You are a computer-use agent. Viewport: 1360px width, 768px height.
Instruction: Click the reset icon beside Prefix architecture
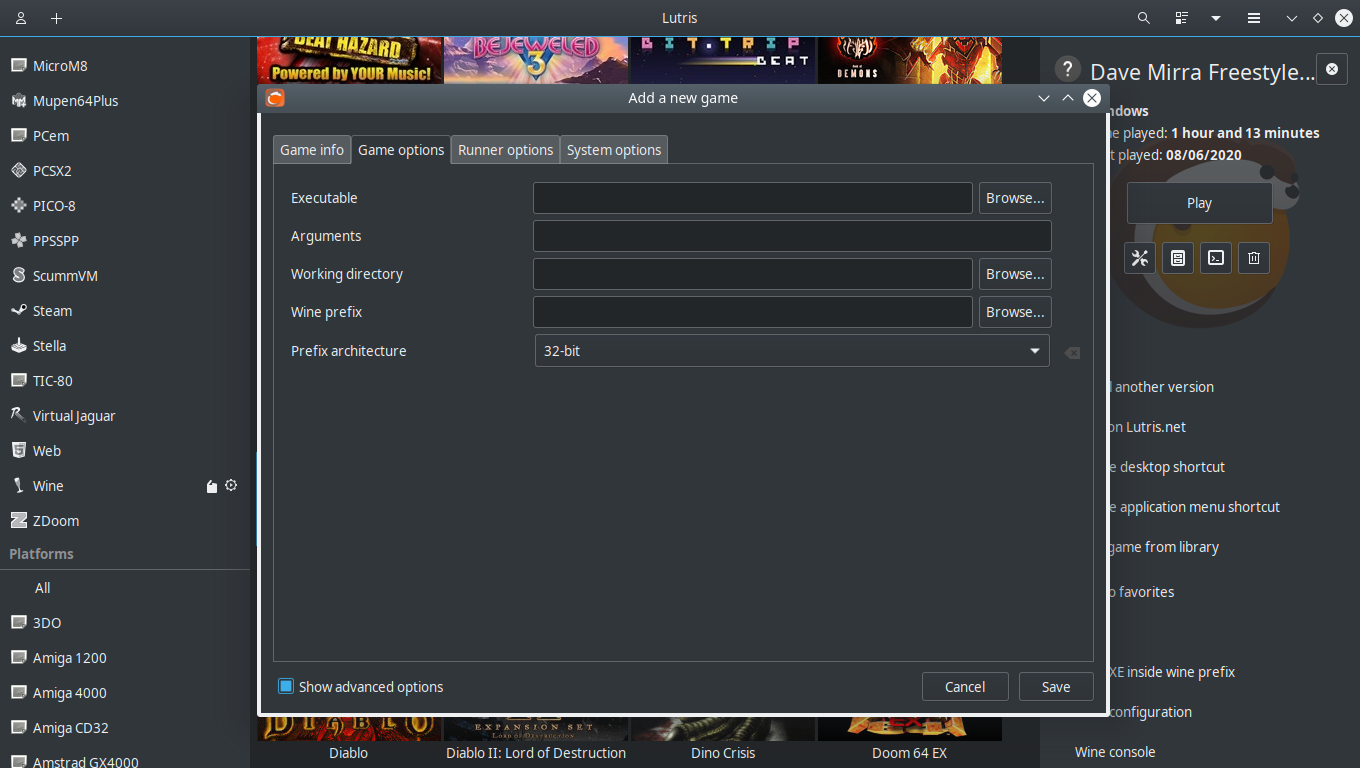coord(1072,353)
